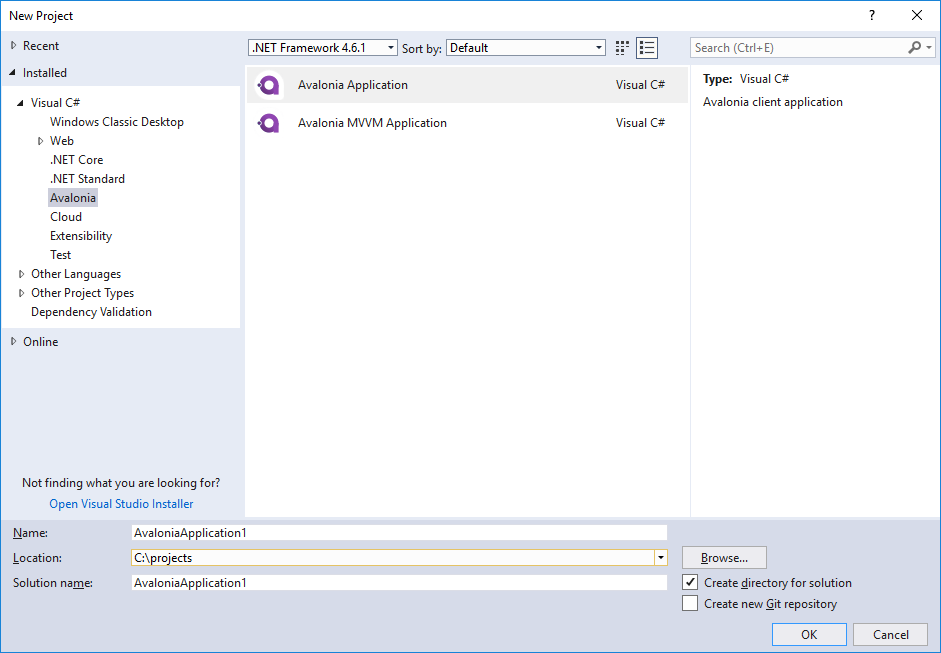Screen dimensions: 941x653
Task: Click the search magnifier icon
Action: (914, 47)
